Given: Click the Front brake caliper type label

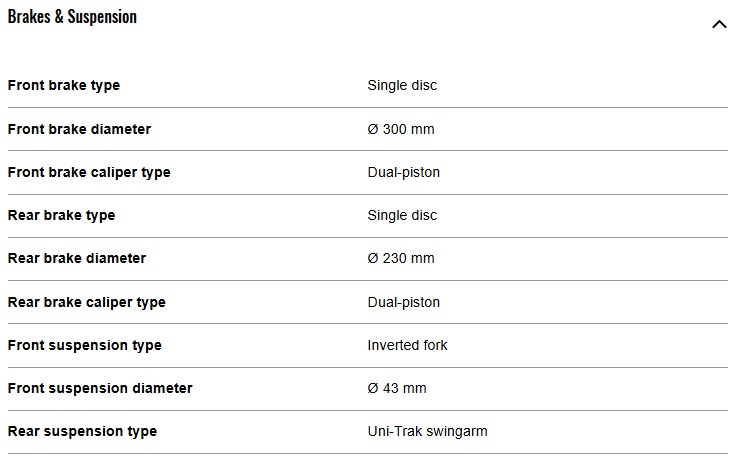Looking at the screenshot, I should pyautogui.click(x=89, y=172).
